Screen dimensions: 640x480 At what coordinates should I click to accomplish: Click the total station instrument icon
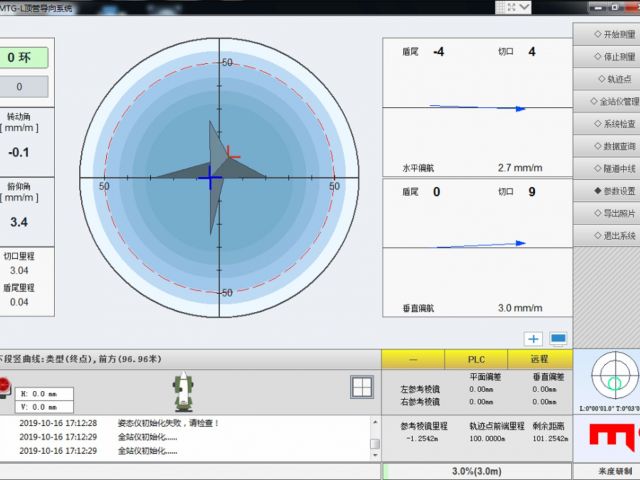(x=183, y=392)
